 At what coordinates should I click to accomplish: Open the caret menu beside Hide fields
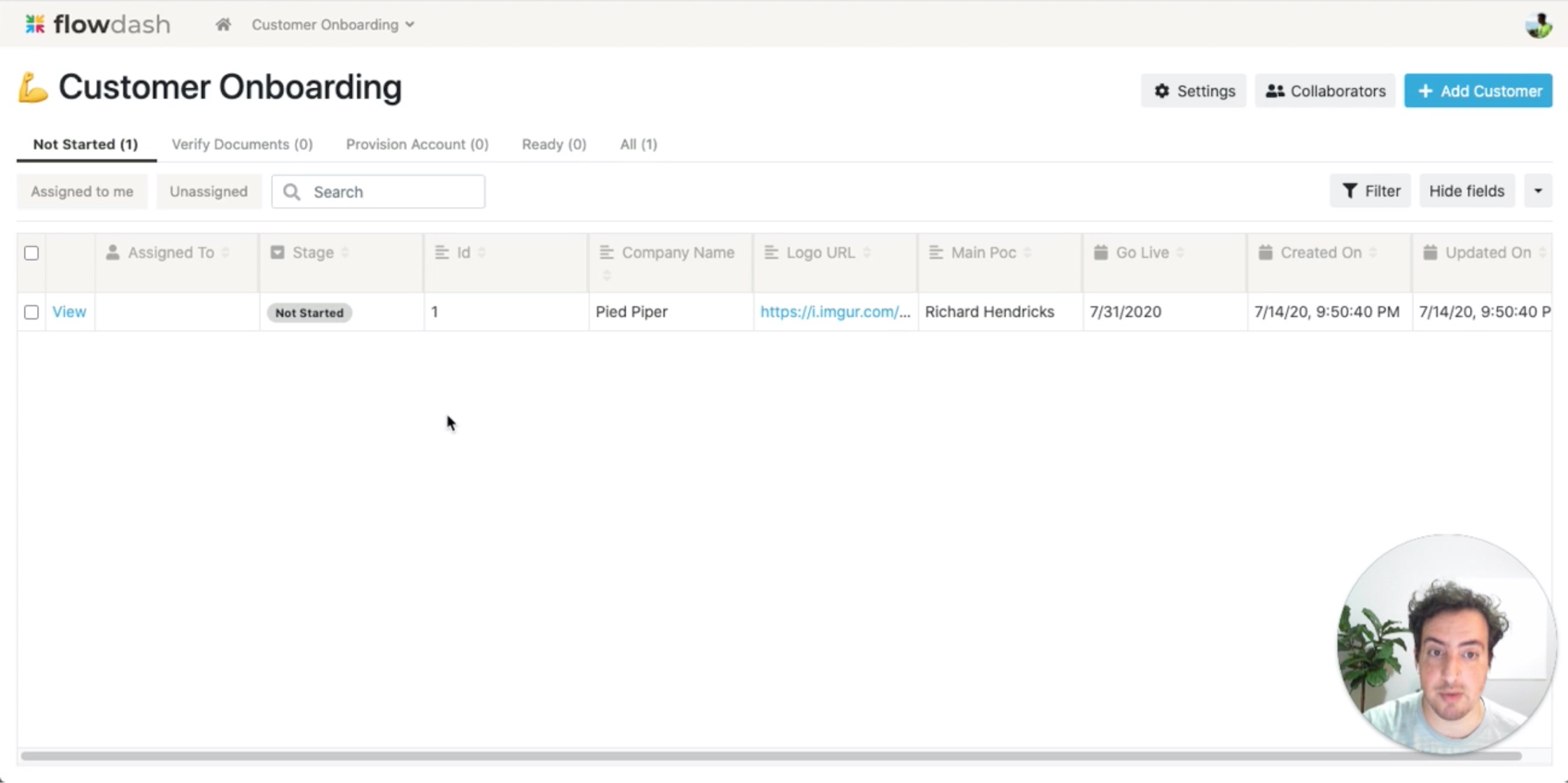(x=1538, y=191)
